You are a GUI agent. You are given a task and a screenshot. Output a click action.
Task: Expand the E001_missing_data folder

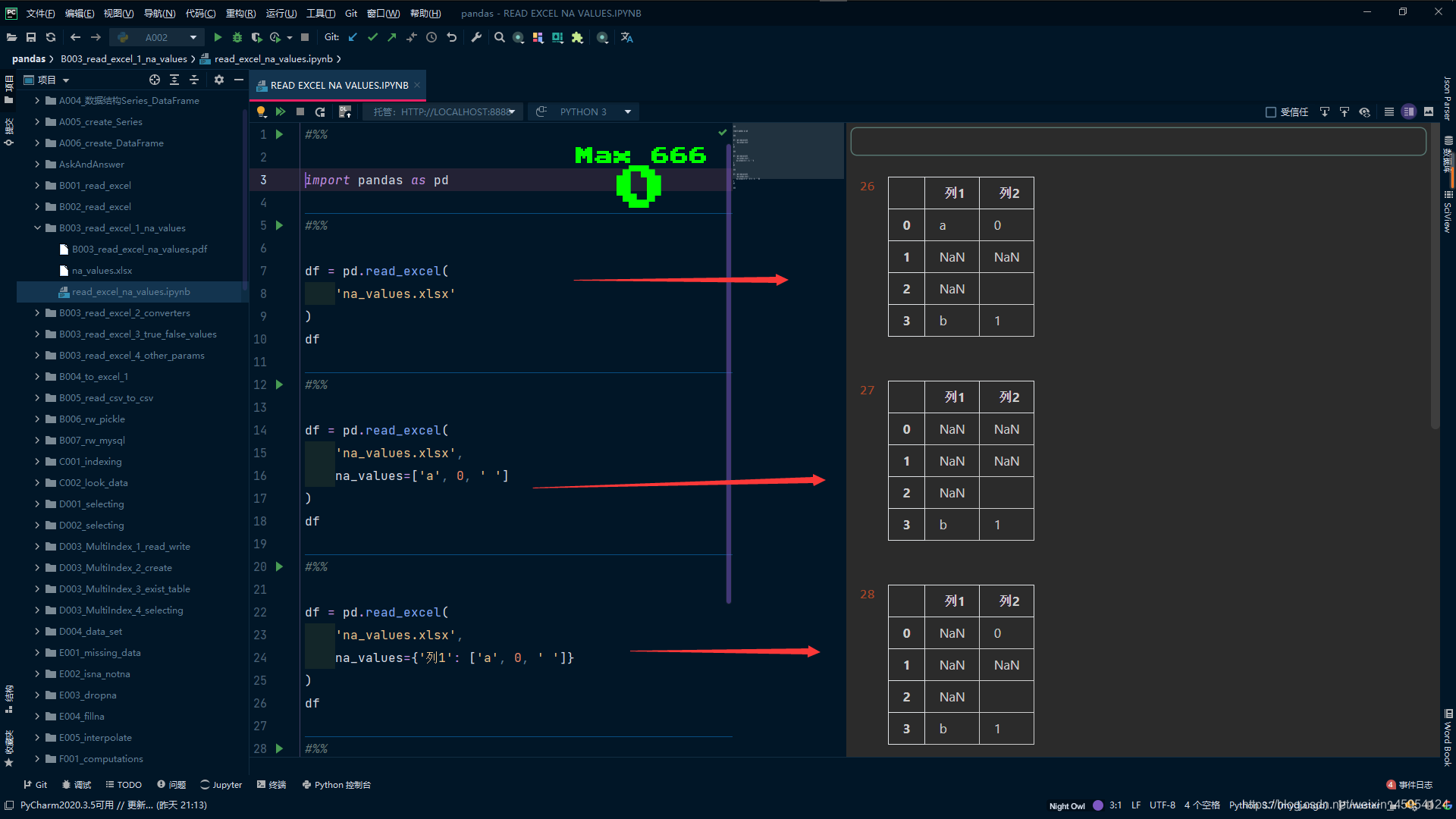tap(37, 652)
